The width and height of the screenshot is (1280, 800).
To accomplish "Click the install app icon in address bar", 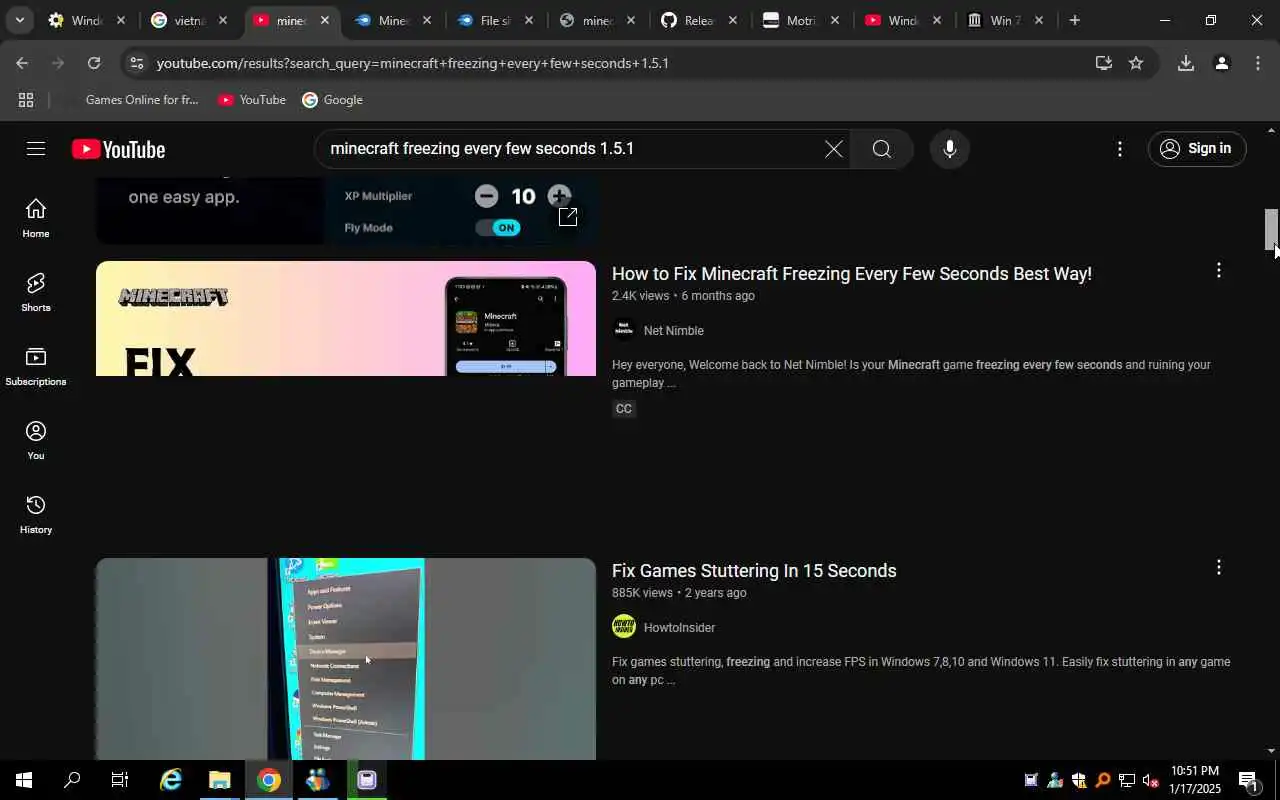I will click(1103, 63).
